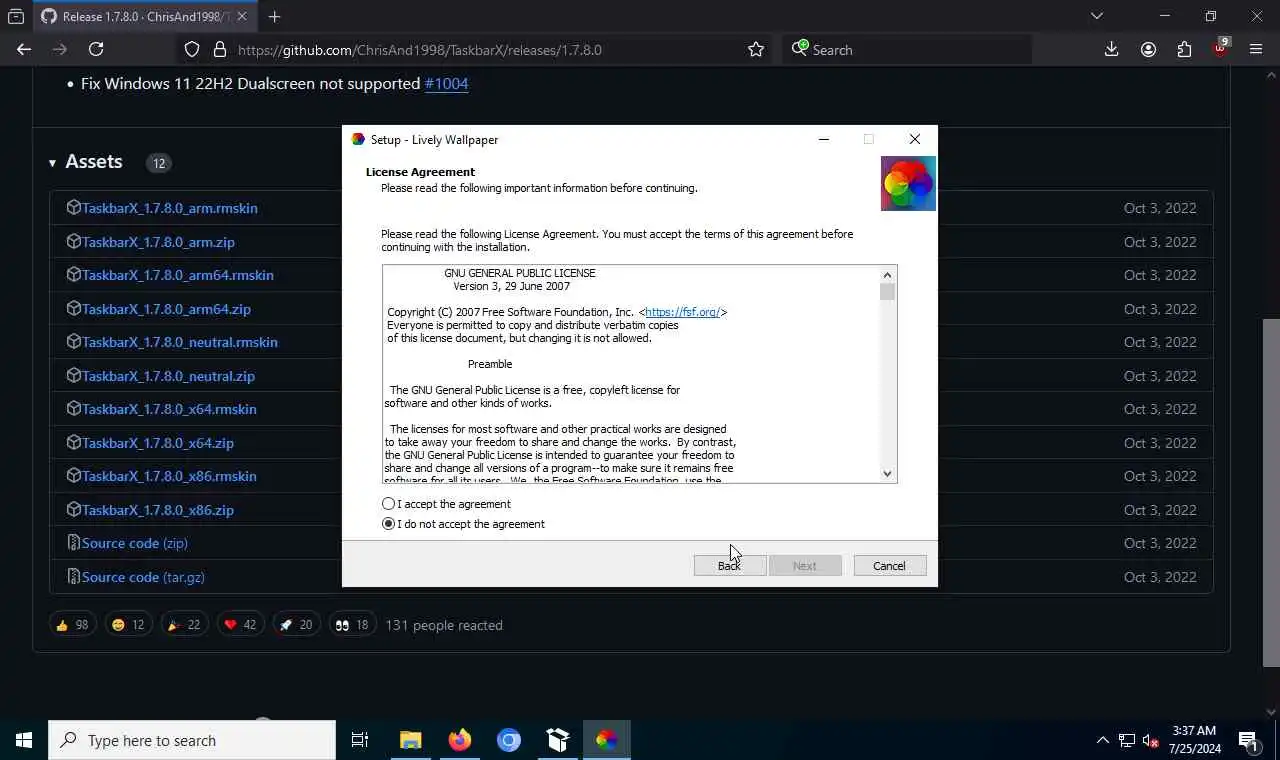
Task: Open a new browser tab
Action: click(x=274, y=16)
